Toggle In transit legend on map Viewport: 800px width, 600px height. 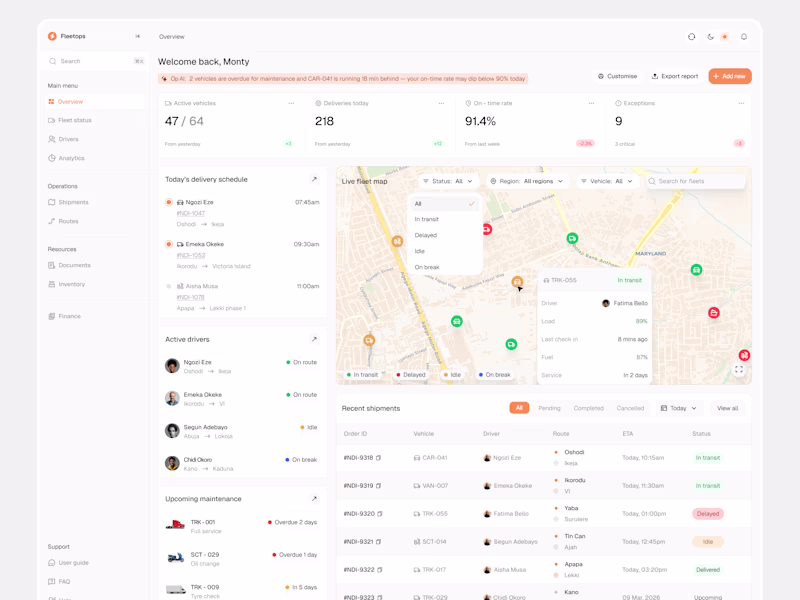click(362, 375)
